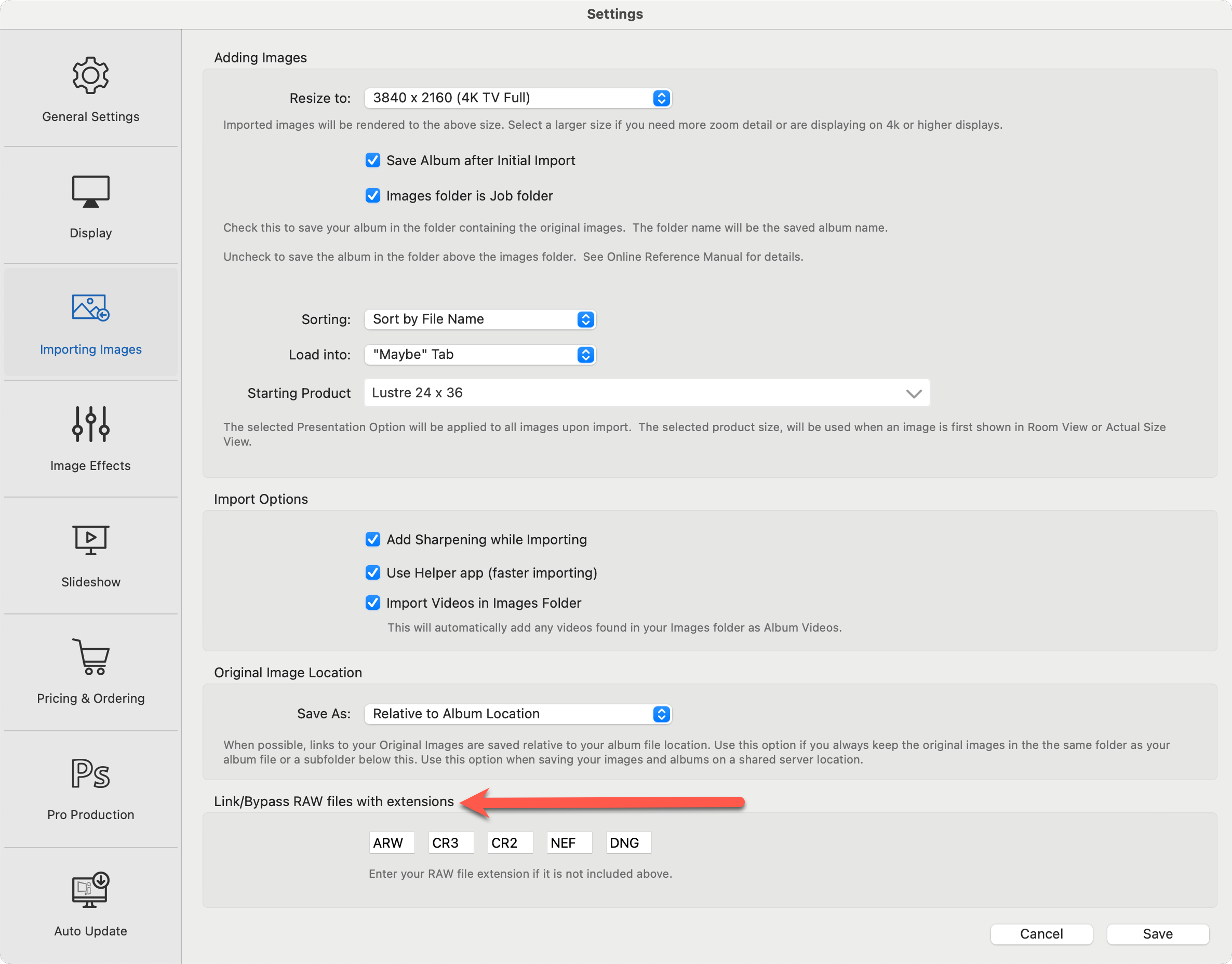This screenshot has width=1232, height=964.
Task: Open Pricing & Ordering cart icon
Action: point(90,657)
